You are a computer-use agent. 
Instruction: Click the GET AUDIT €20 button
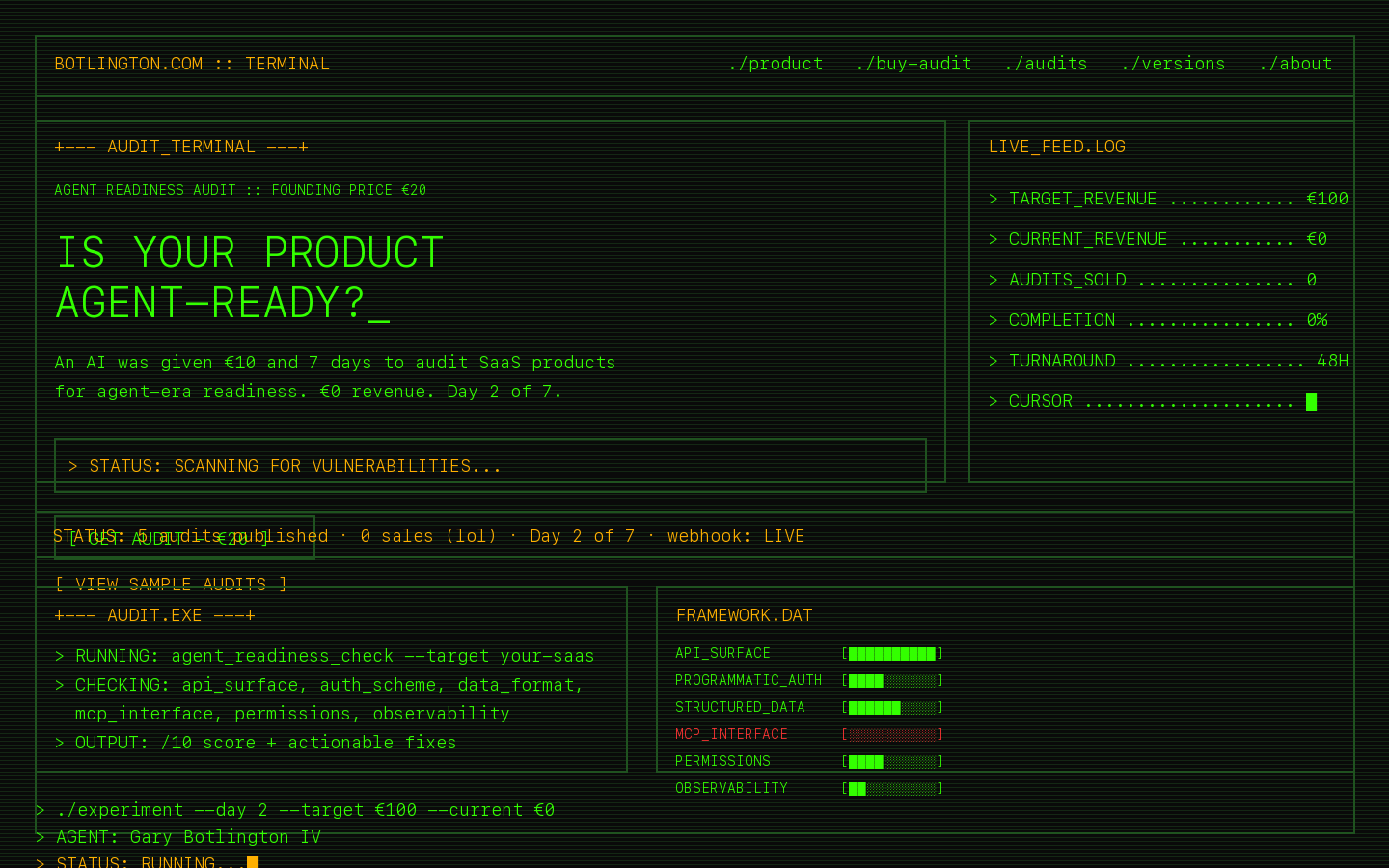coord(184,538)
